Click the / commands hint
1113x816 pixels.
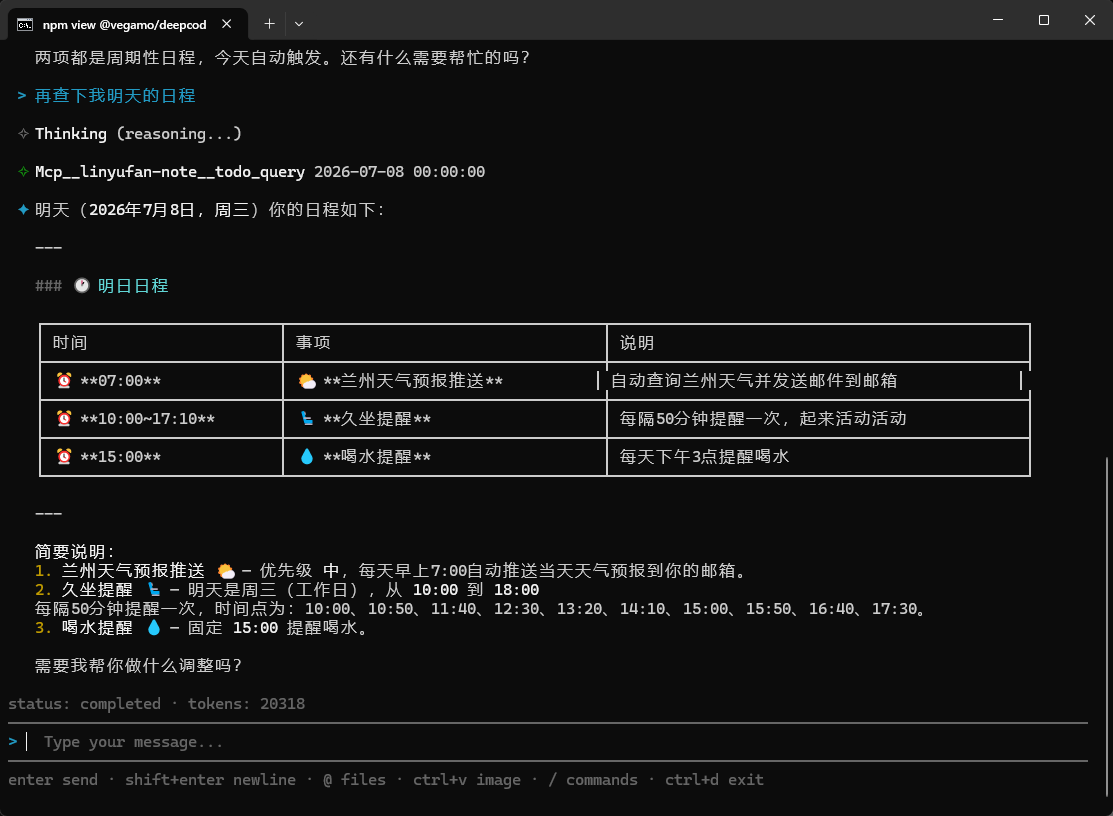pos(593,780)
